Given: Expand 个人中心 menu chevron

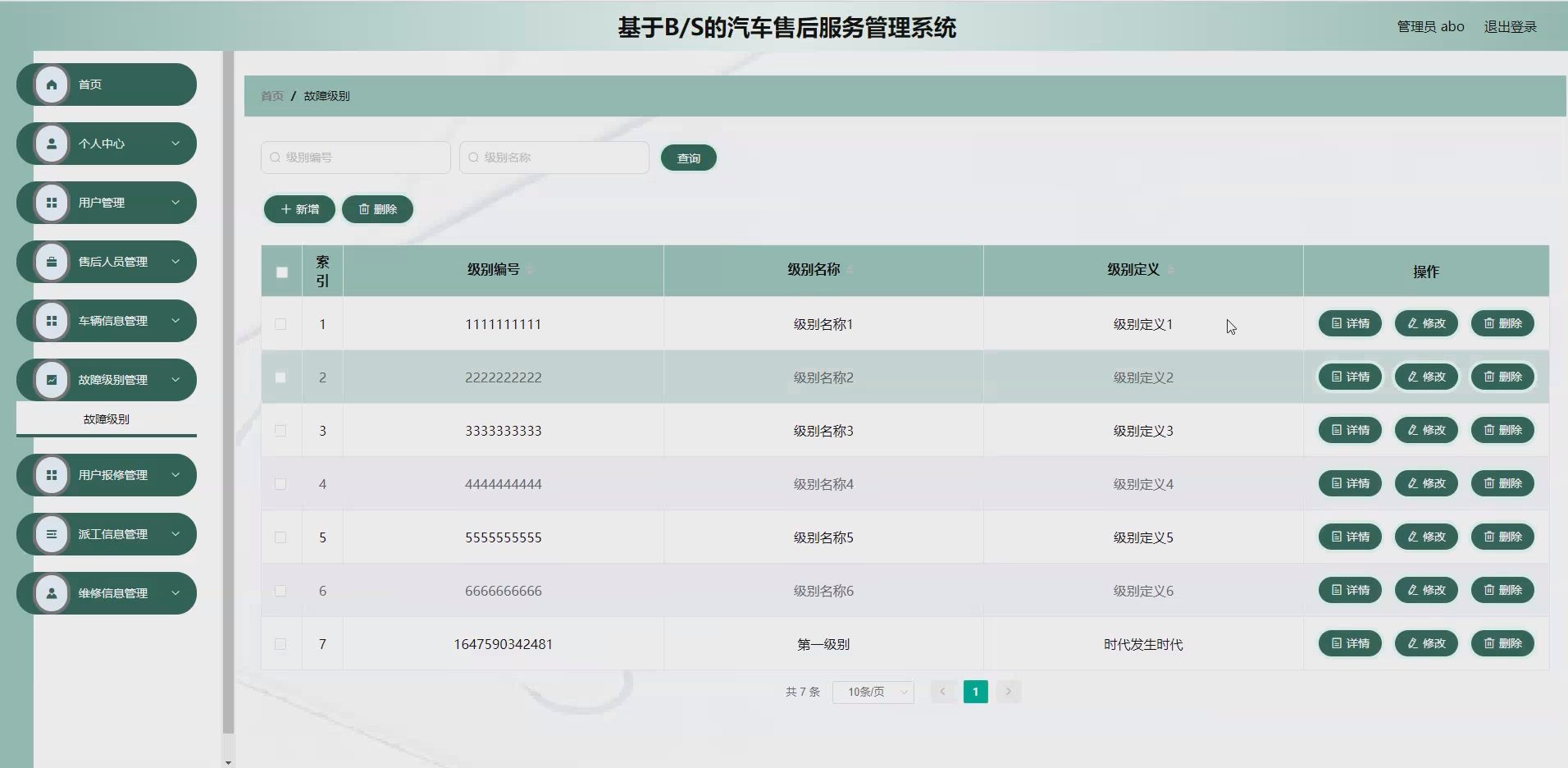Looking at the screenshot, I should [175, 144].
